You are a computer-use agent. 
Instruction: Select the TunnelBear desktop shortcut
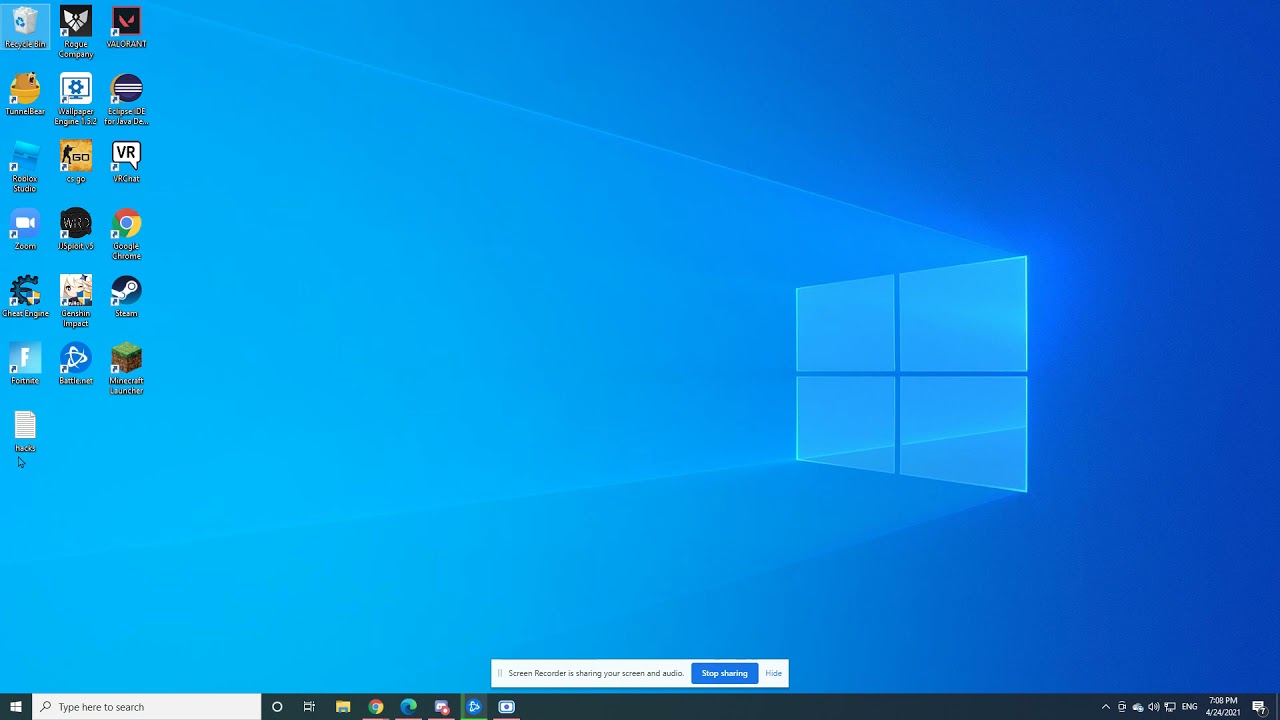coord(25,95)
